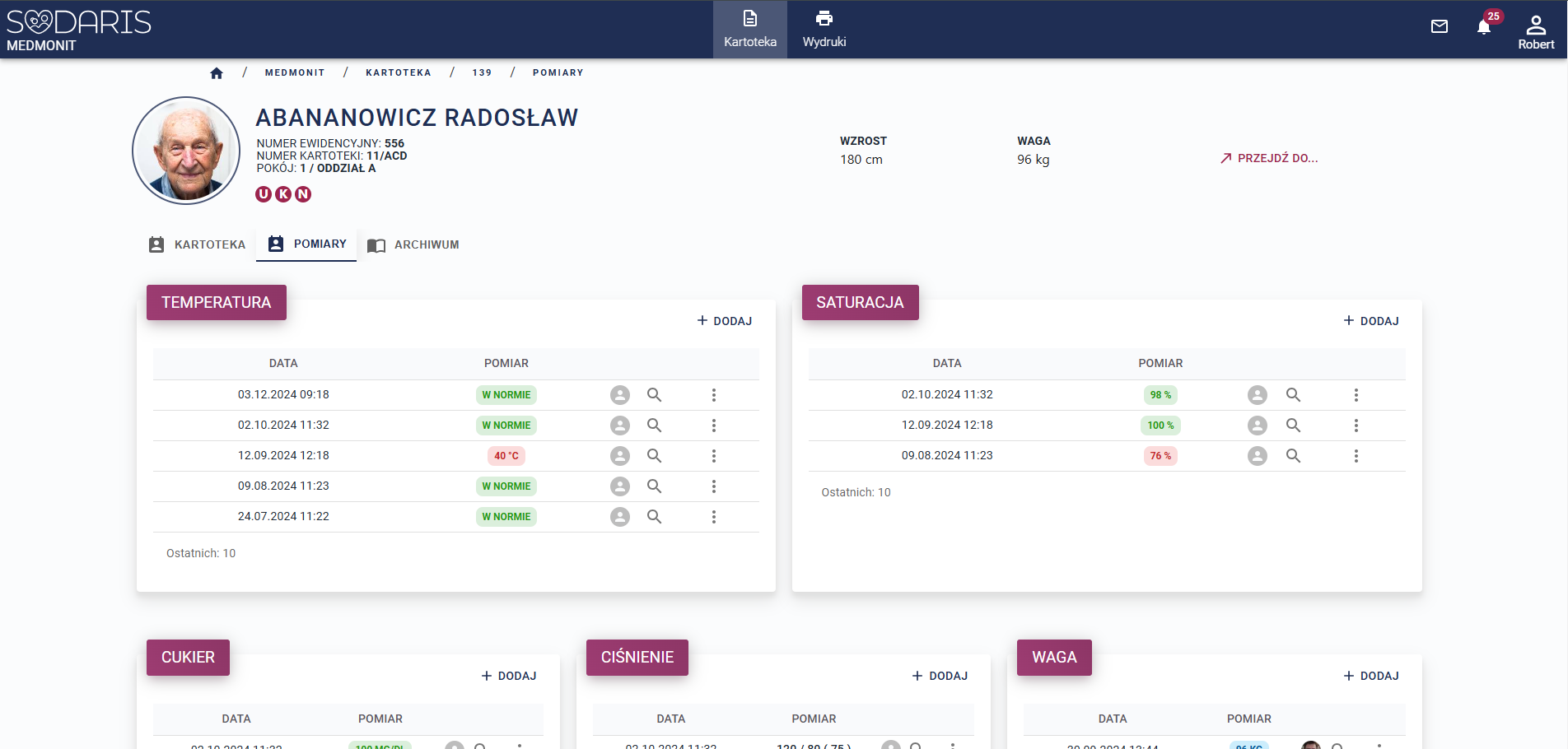Image resolution: width=1568 pixels, height=749 pixels.
Task: Add a new temperature measurement
Action: [725, 321]
